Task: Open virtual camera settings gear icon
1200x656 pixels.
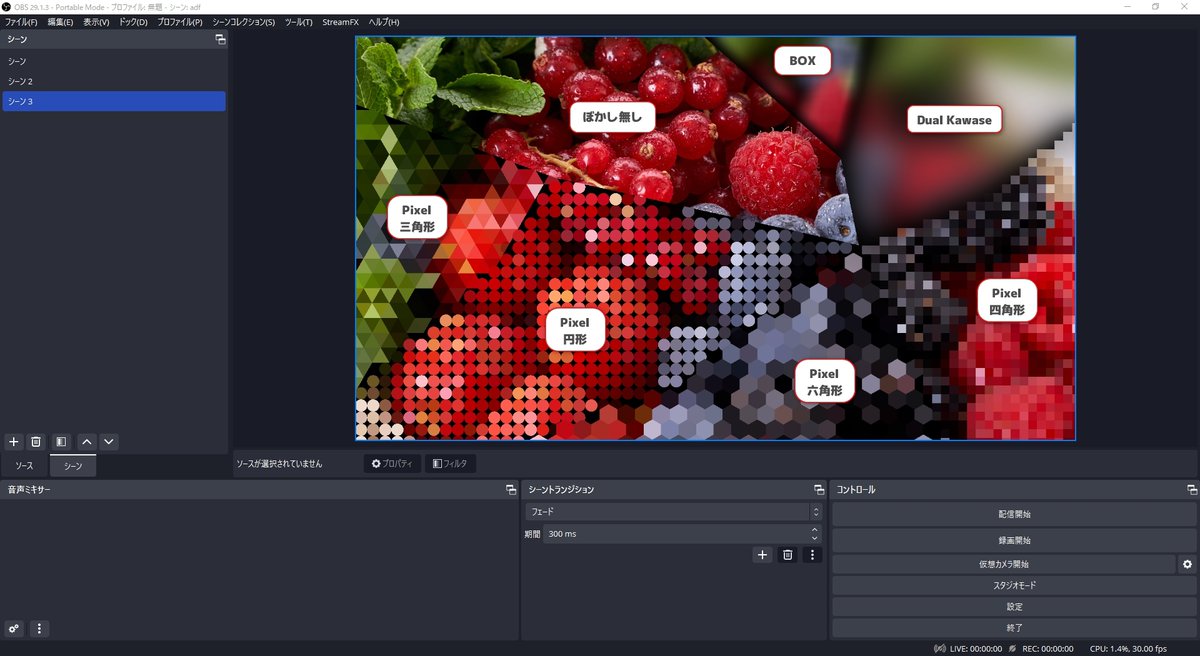Action: [1187, 564]
